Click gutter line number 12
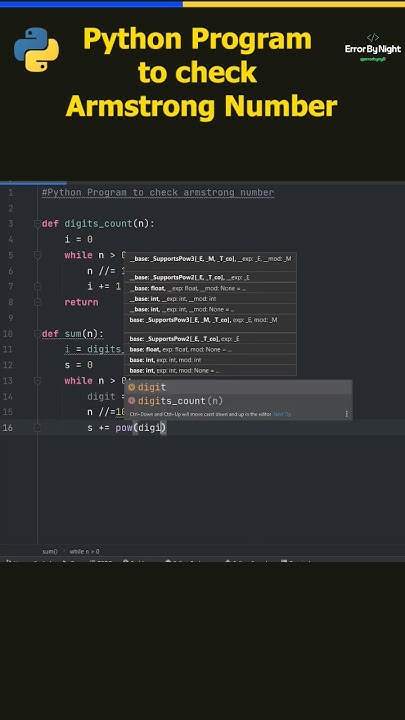 tap(8, 365)
